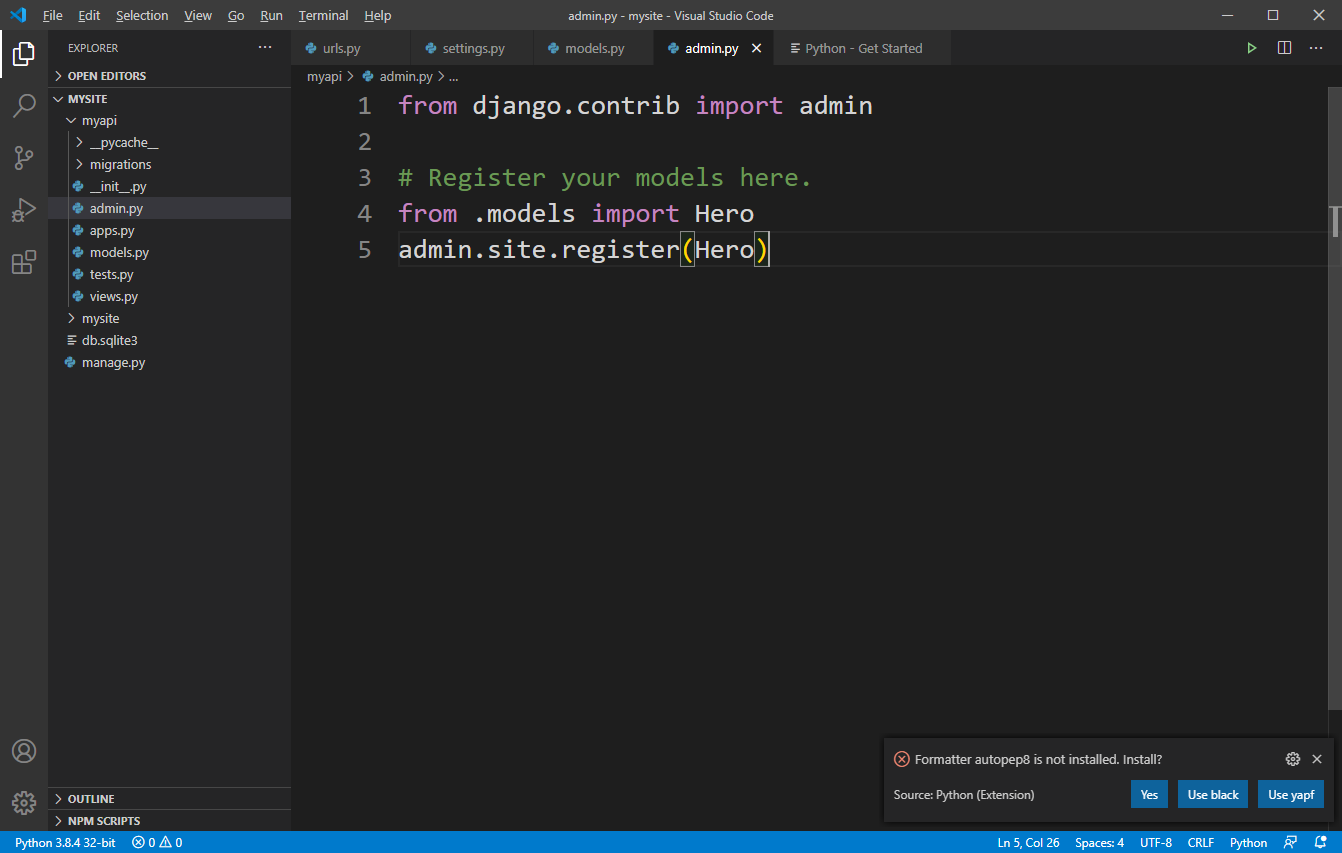
Task: Choose Use yapf formatter button
Action: (1291, 794)
